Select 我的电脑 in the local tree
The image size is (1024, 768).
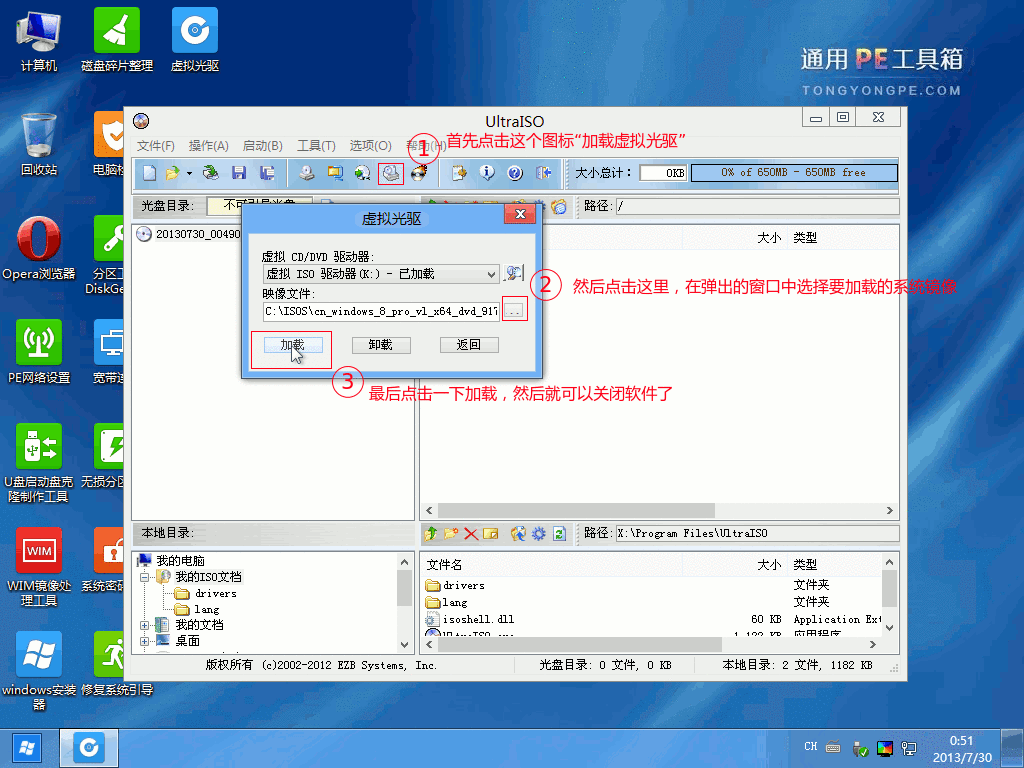click(180, 560)
